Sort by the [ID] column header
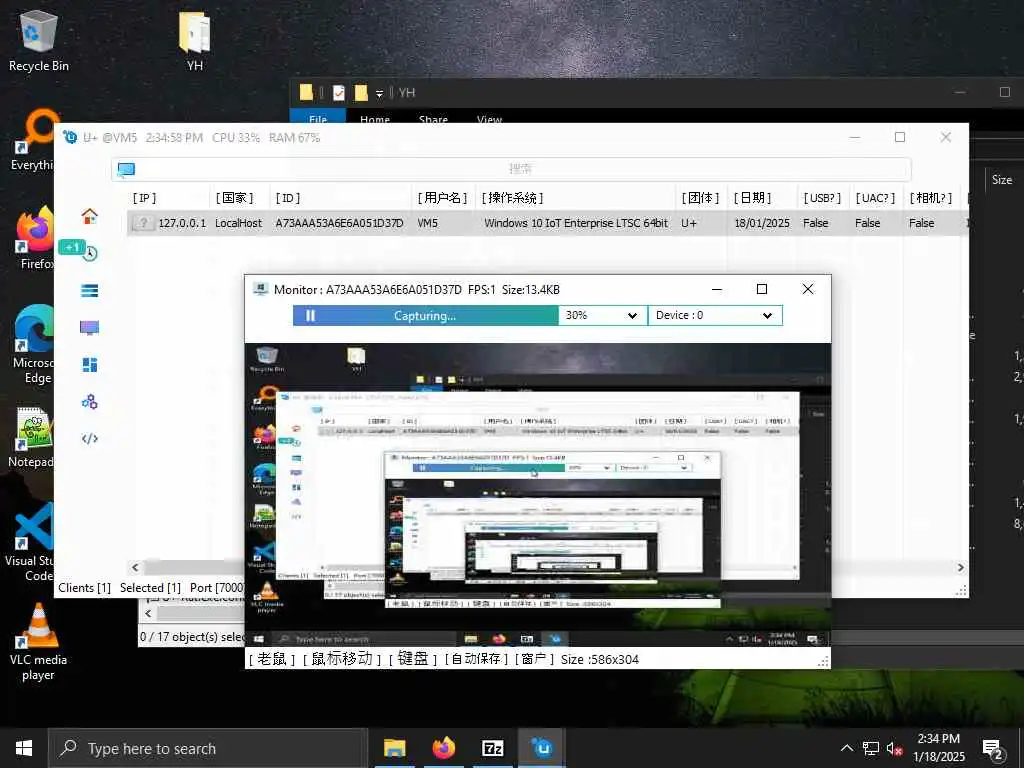This screenshot has width=1024, height=768. click(287, 198)
